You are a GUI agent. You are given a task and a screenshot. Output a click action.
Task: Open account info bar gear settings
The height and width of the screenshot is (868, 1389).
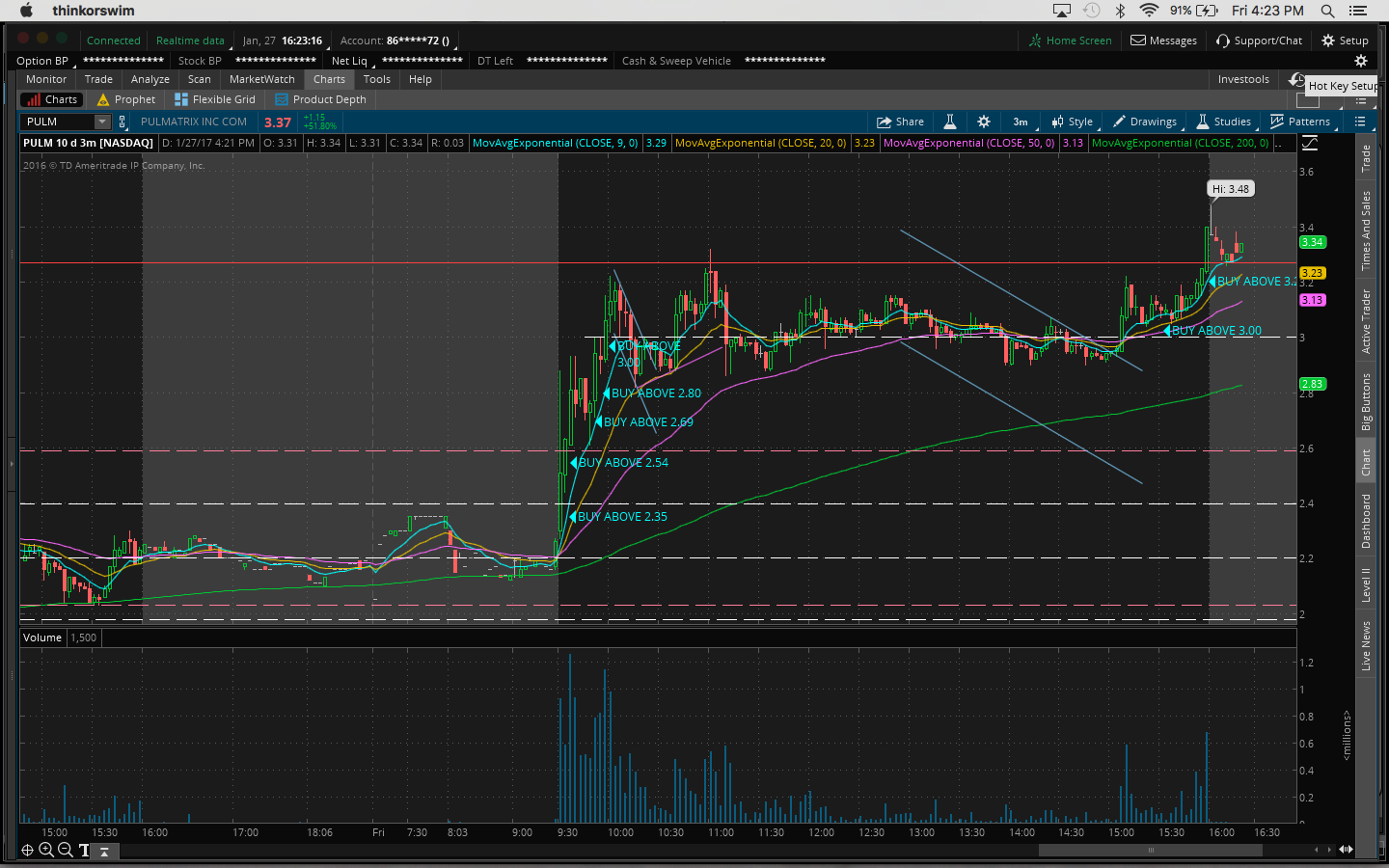1361,61
